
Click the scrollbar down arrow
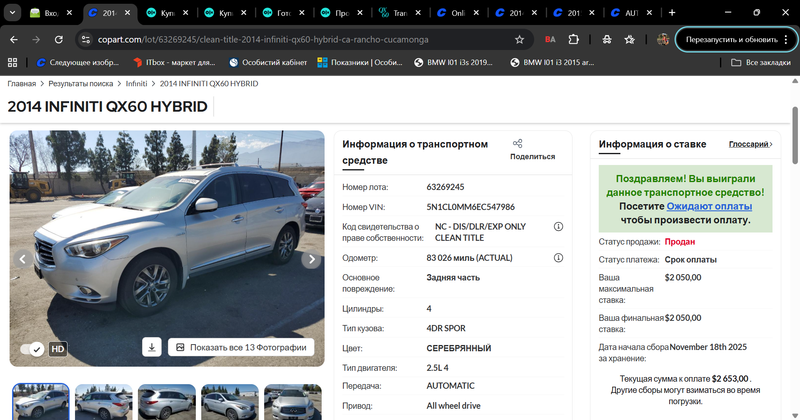795,415
